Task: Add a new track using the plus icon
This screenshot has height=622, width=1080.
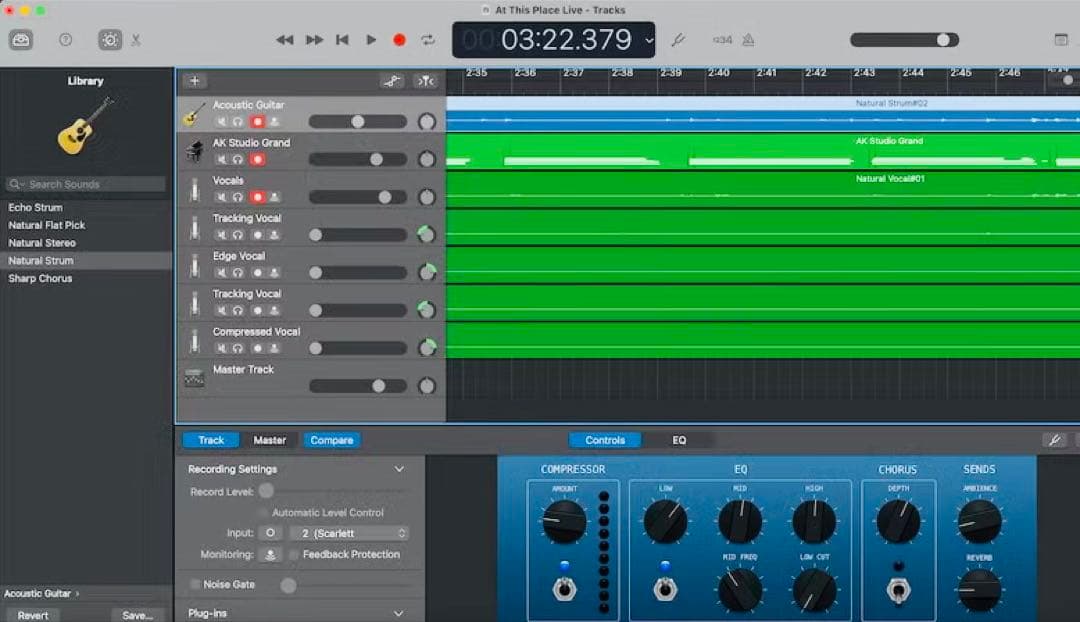Action: [195, 82]
